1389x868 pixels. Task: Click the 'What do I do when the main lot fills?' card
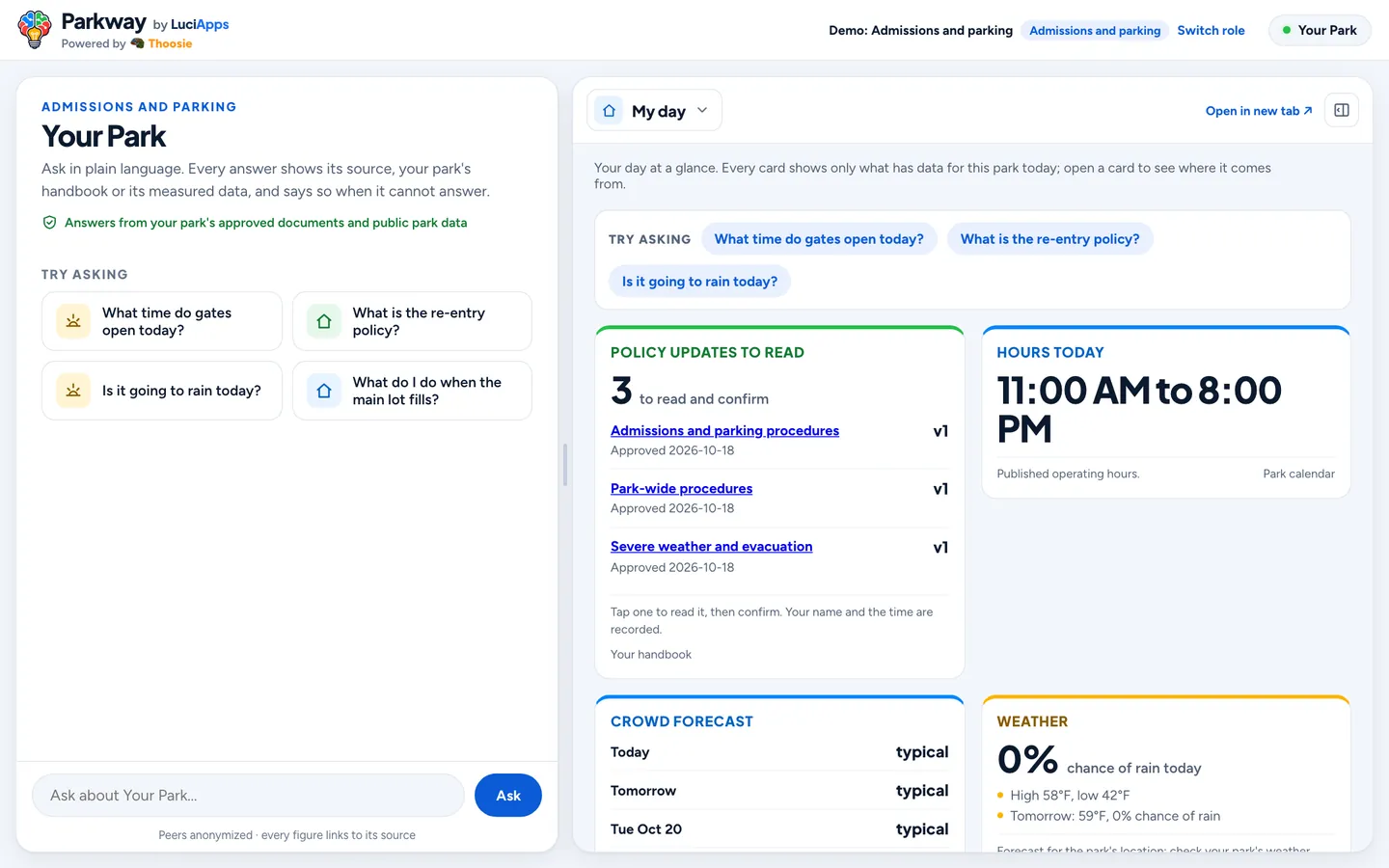point(412,391)
